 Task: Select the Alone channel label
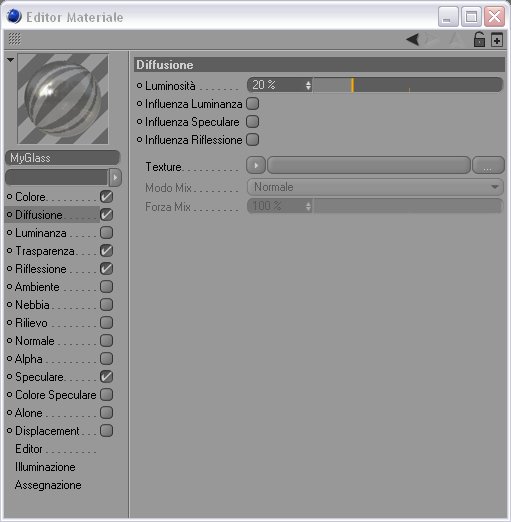point(29,413)
